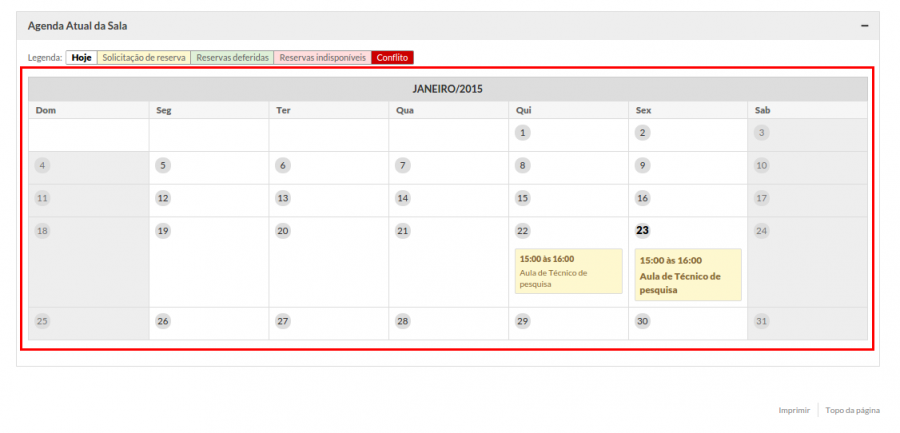Viewport: 900px width, 433px height.
Task: Open the Imprimir link
Action: pos(794,411)
